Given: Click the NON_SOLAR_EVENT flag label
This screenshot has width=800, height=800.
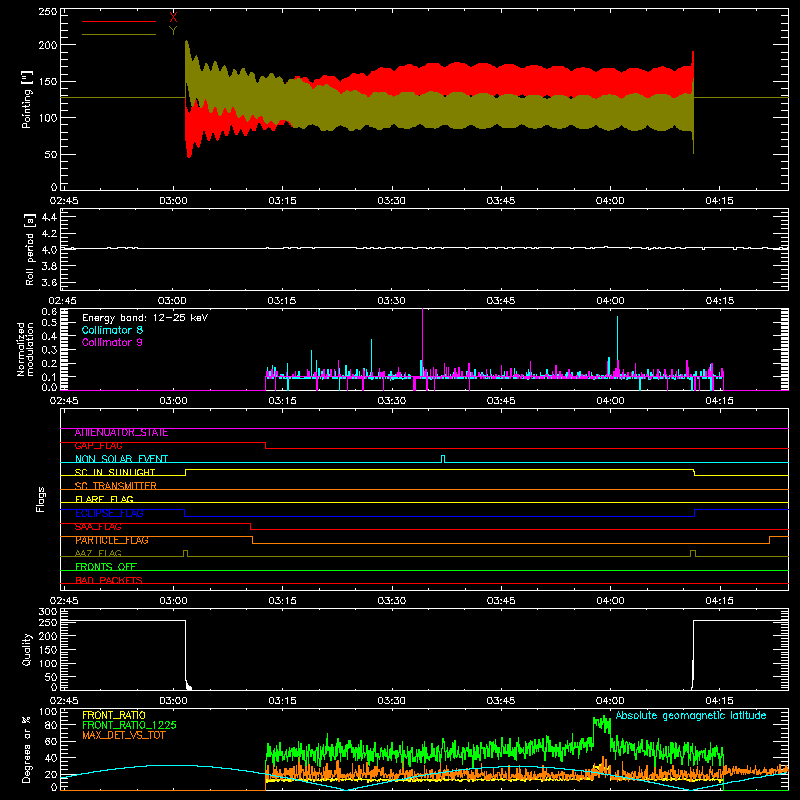Looking at the screenshot, I should click(121, 459).
